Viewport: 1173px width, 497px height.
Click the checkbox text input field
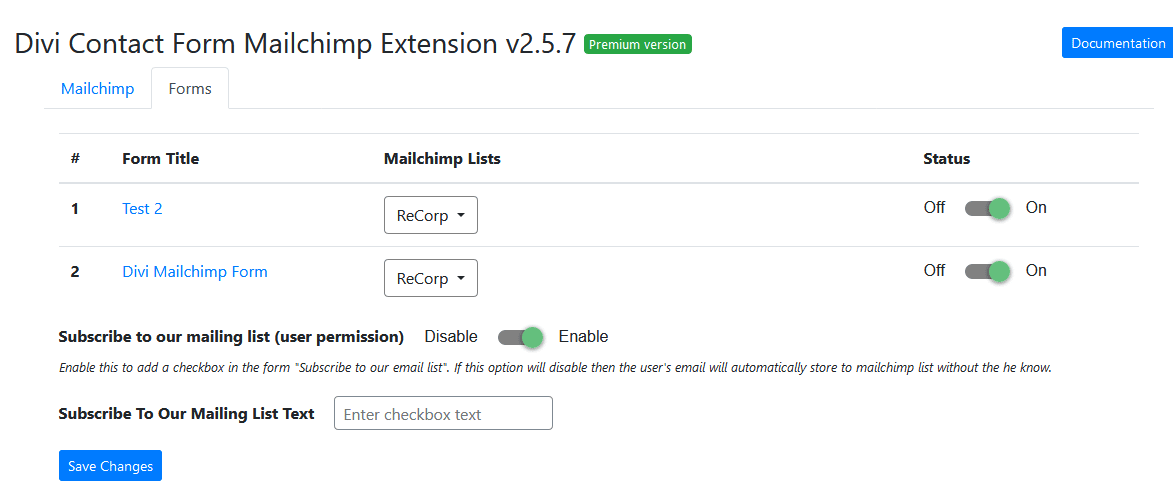(x=443, y=413)
